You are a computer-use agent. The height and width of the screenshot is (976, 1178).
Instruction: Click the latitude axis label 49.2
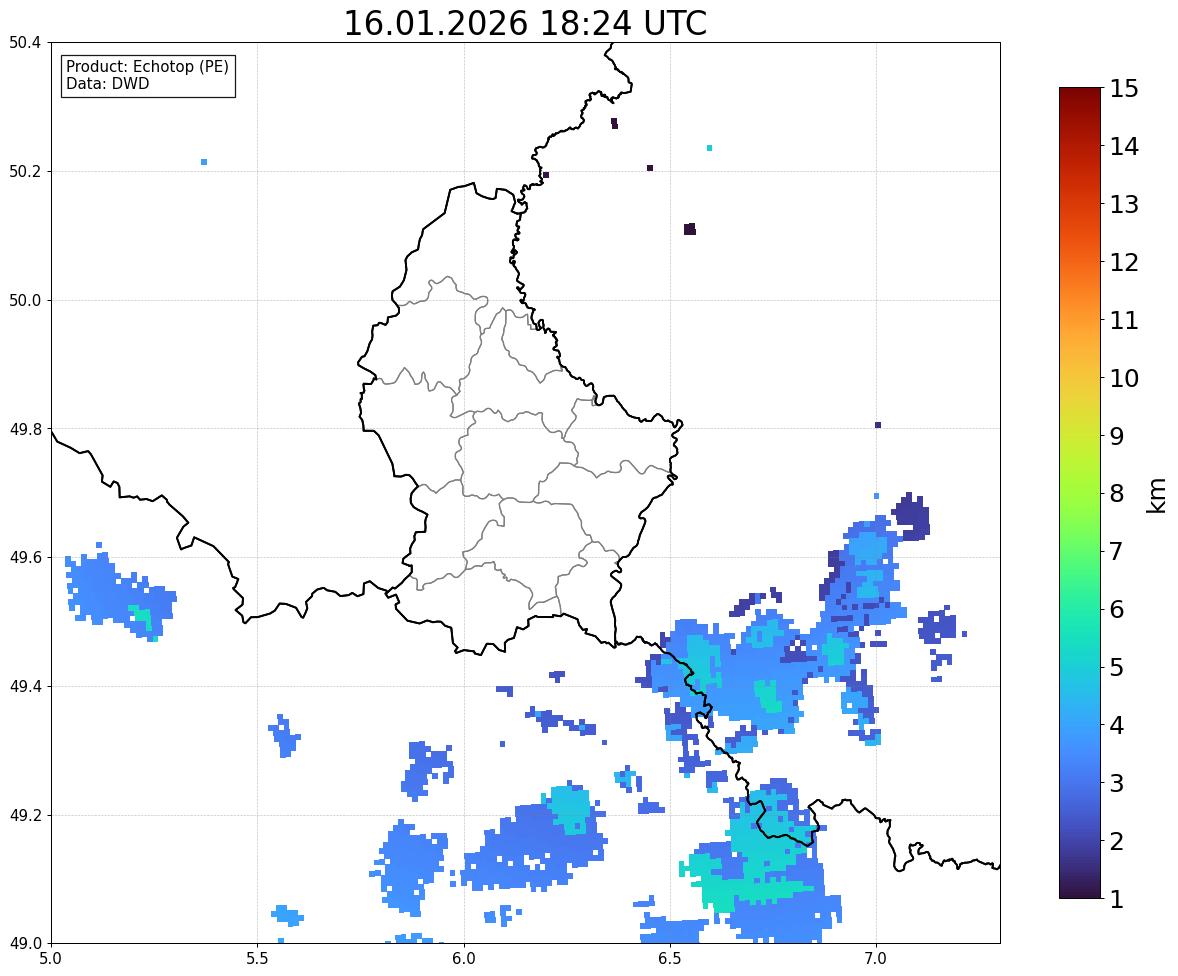(x=25, y=815)
